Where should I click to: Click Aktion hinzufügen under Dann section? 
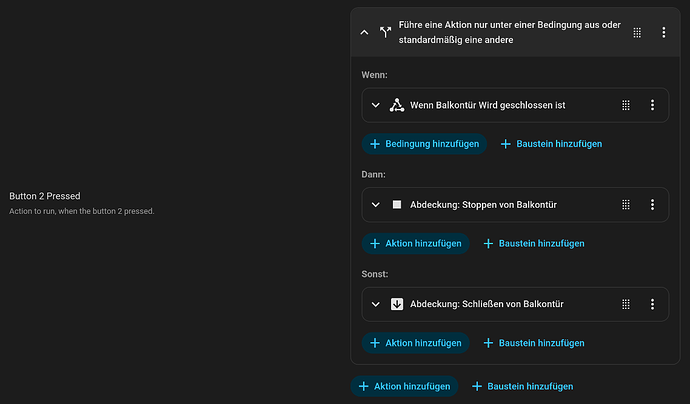[x=415, y=243]
